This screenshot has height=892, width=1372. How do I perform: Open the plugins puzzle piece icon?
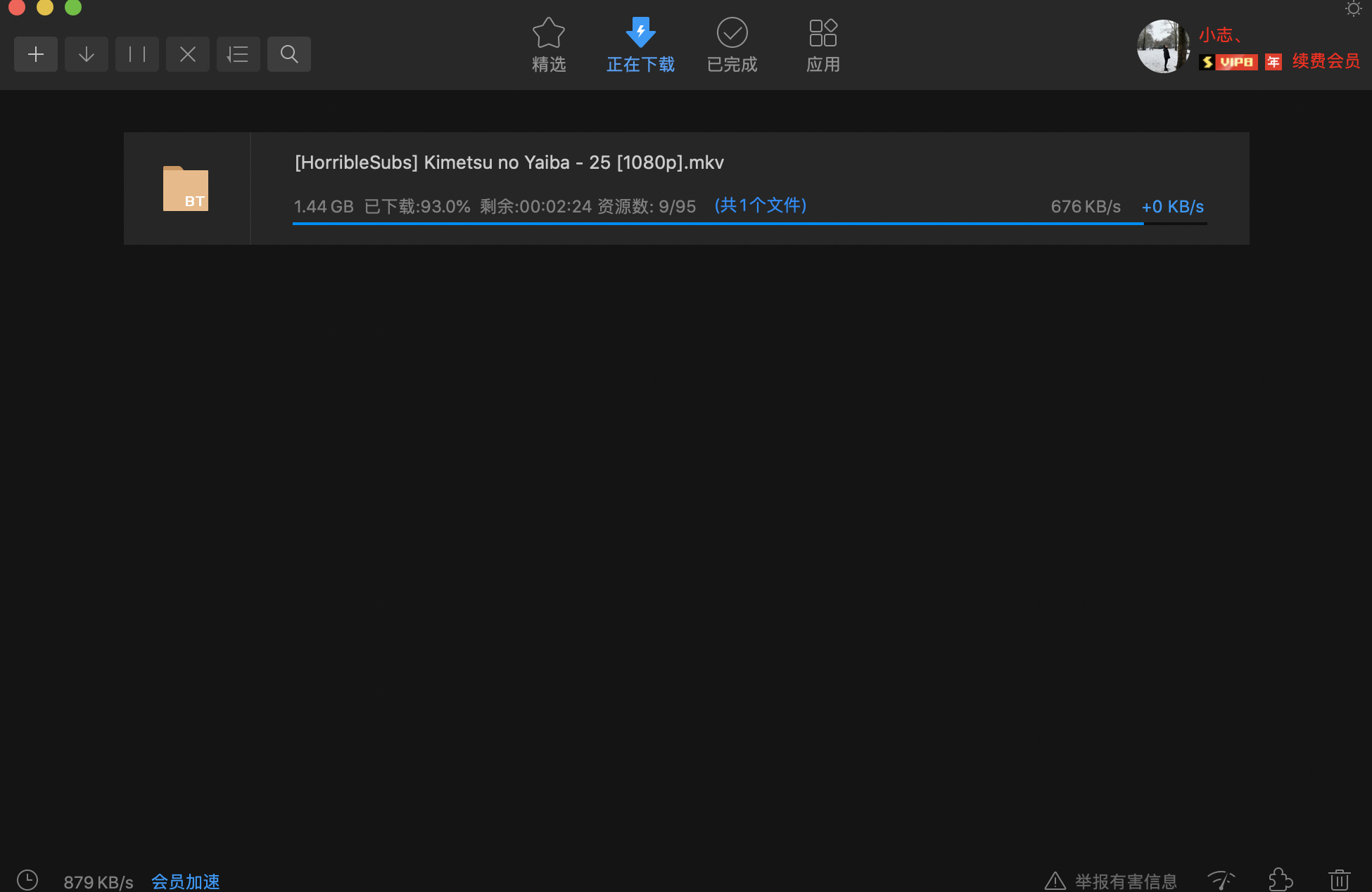tap(1280, 880)
